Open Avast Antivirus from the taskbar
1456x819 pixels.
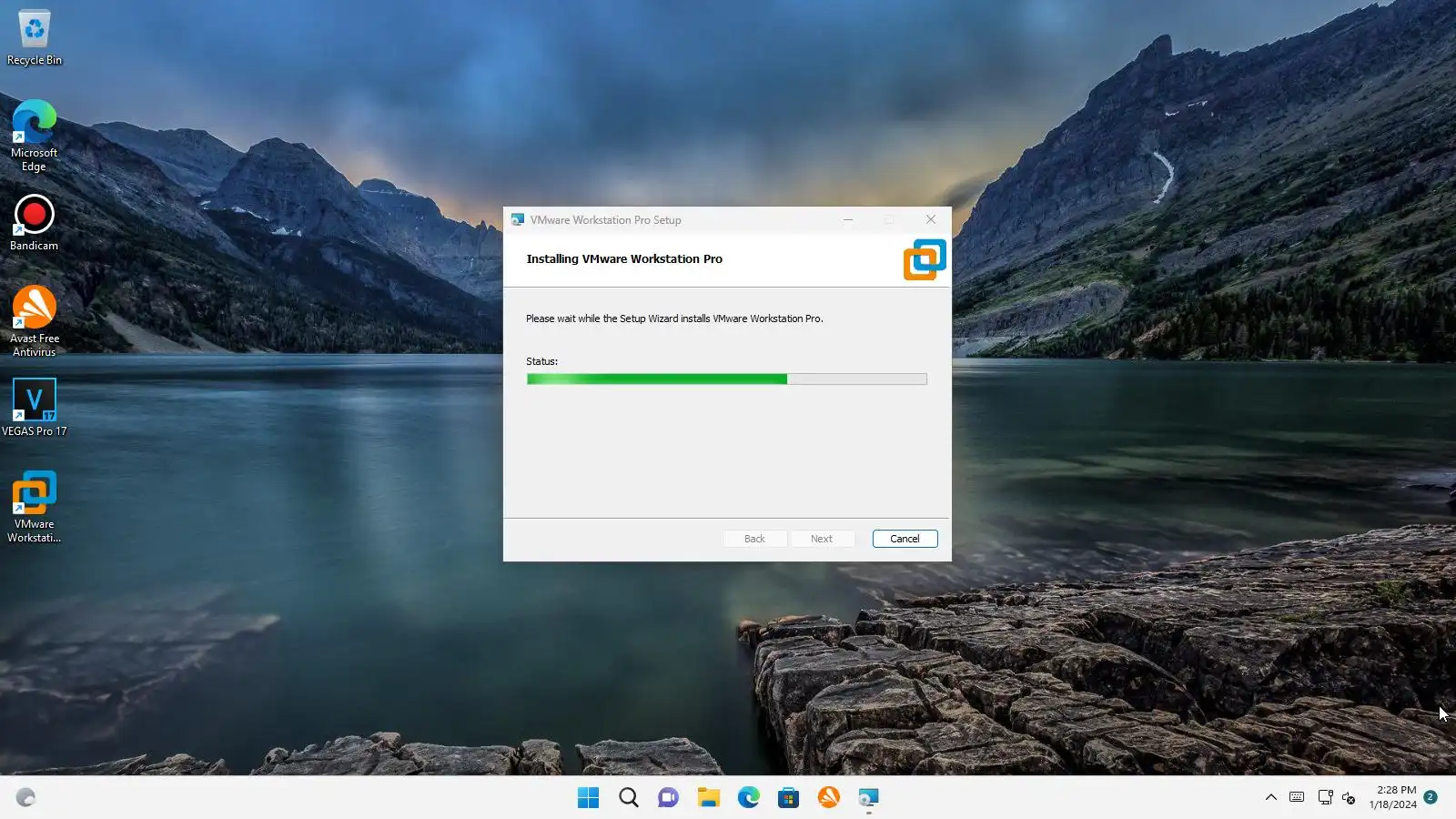[829, 798]
